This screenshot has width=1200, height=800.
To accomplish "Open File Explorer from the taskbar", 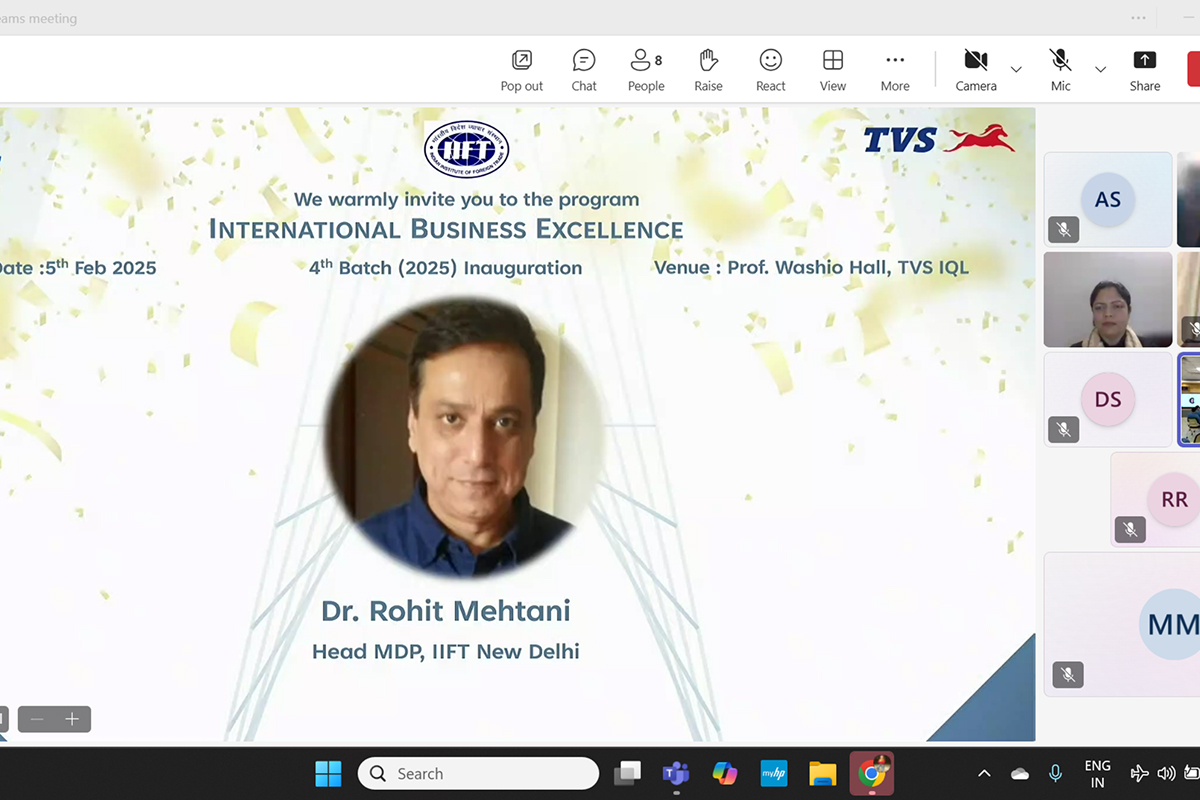I will click(x=823, y=773).
